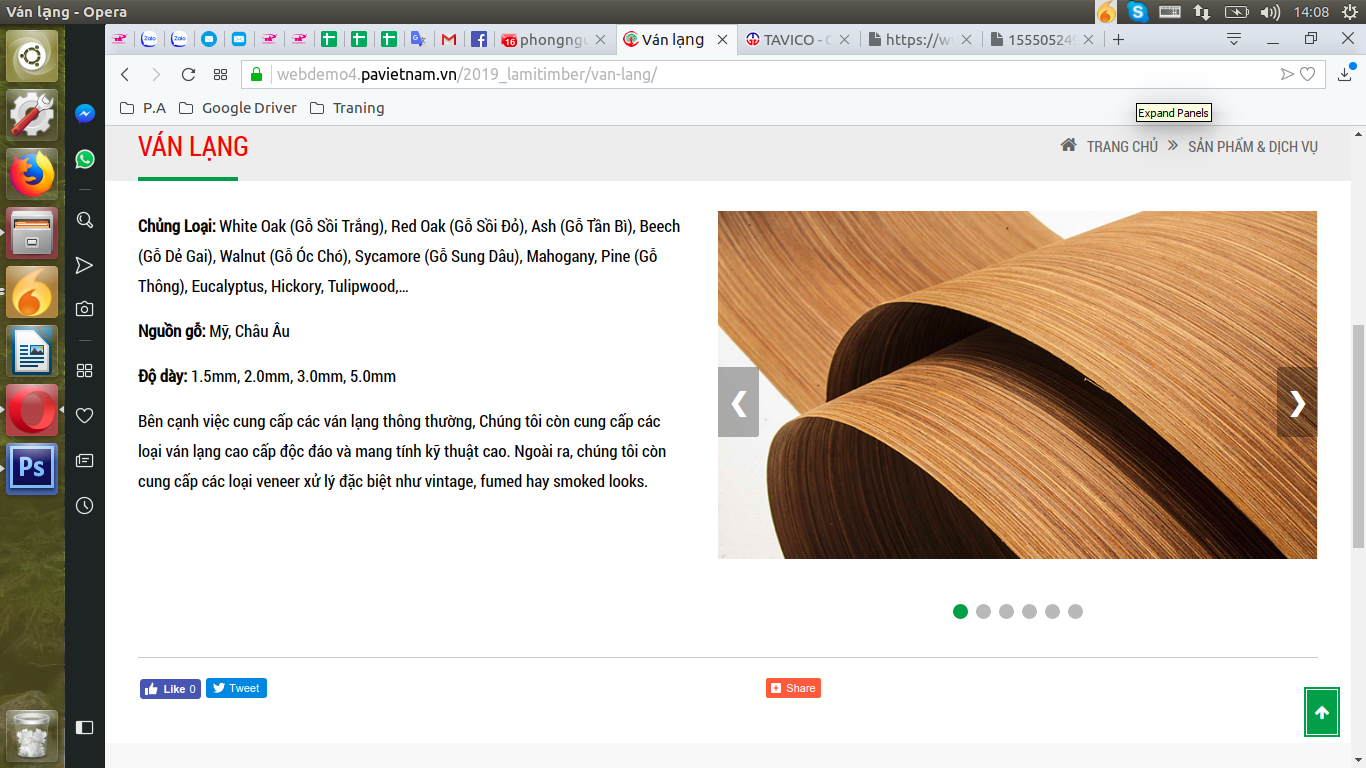Open the sidebar search magnifier

coord(85,220)
